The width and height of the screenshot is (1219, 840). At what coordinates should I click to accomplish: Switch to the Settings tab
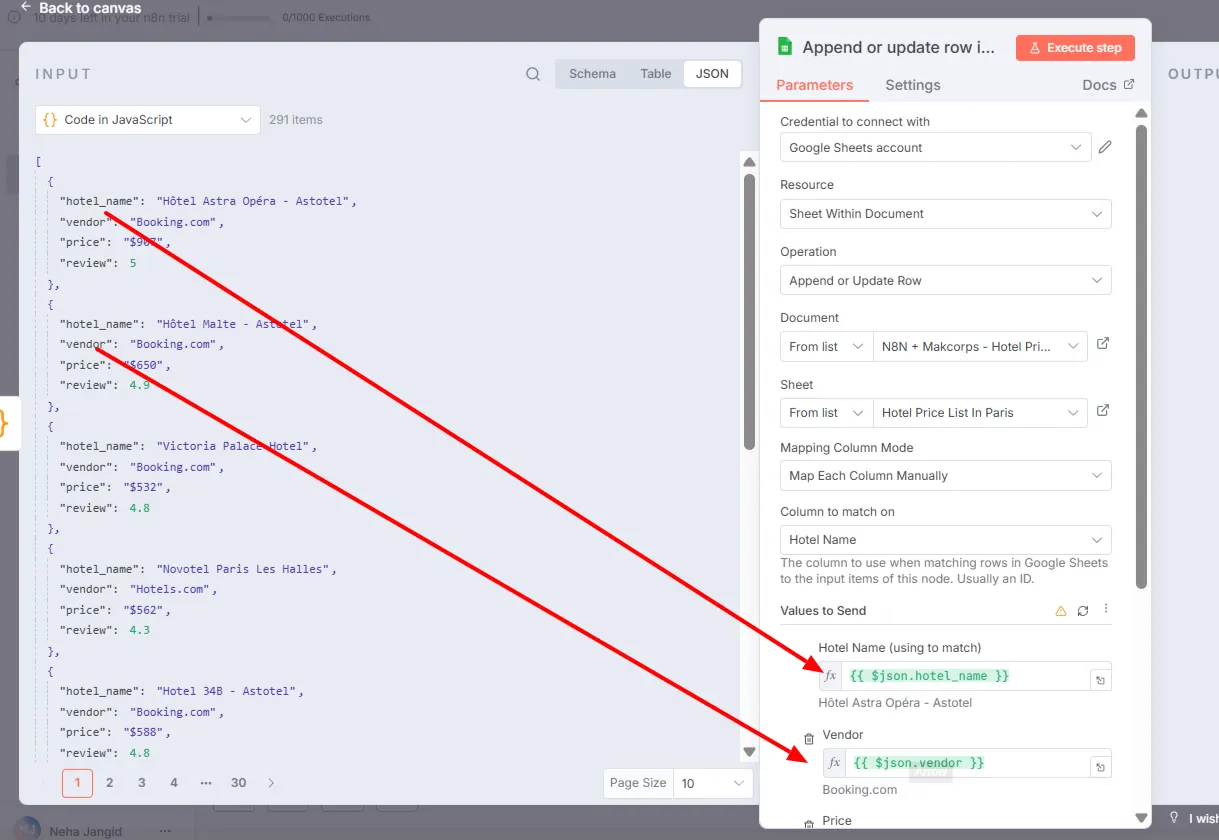point(913,85)
